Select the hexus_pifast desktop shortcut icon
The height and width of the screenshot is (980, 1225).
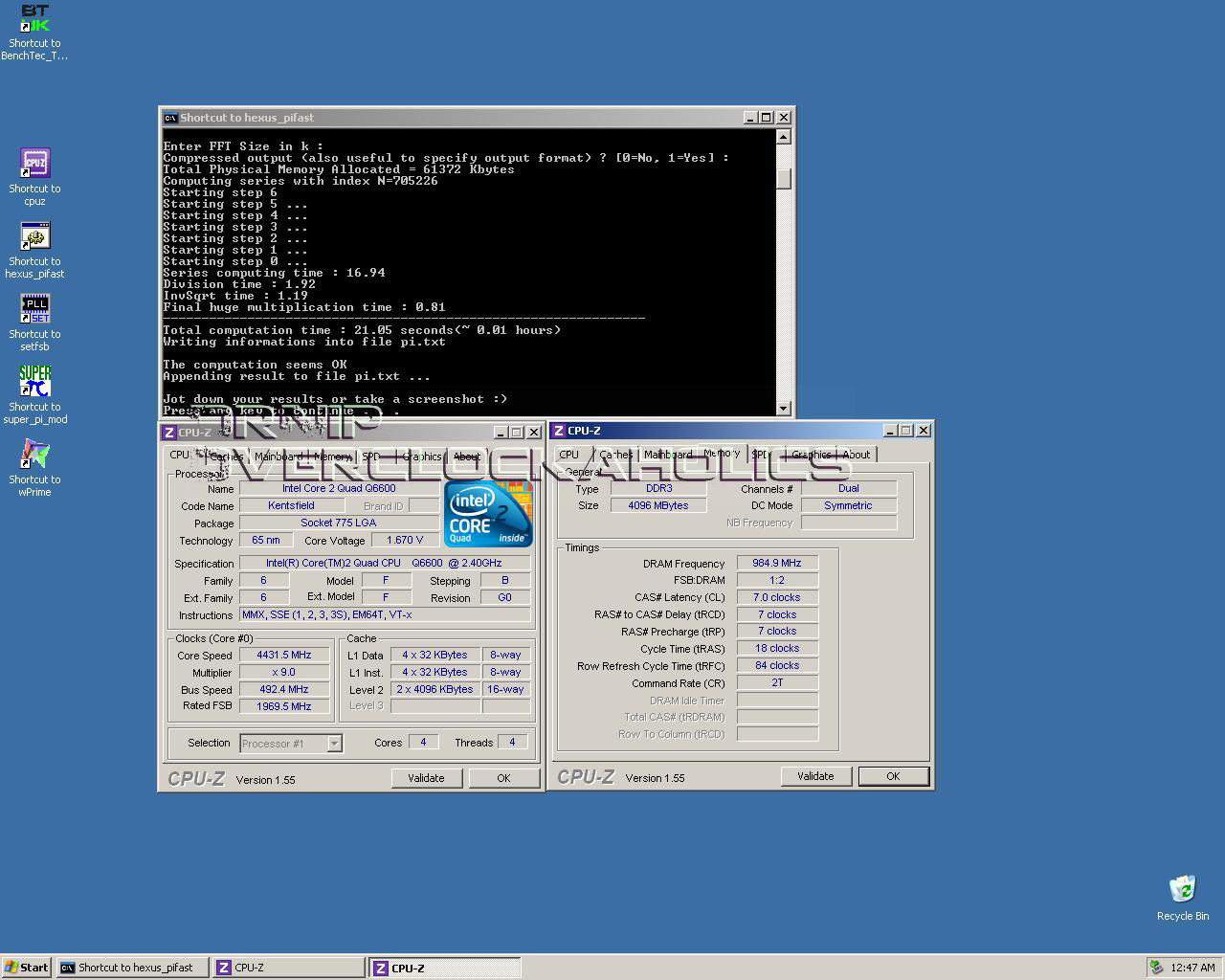coord(34,236)
